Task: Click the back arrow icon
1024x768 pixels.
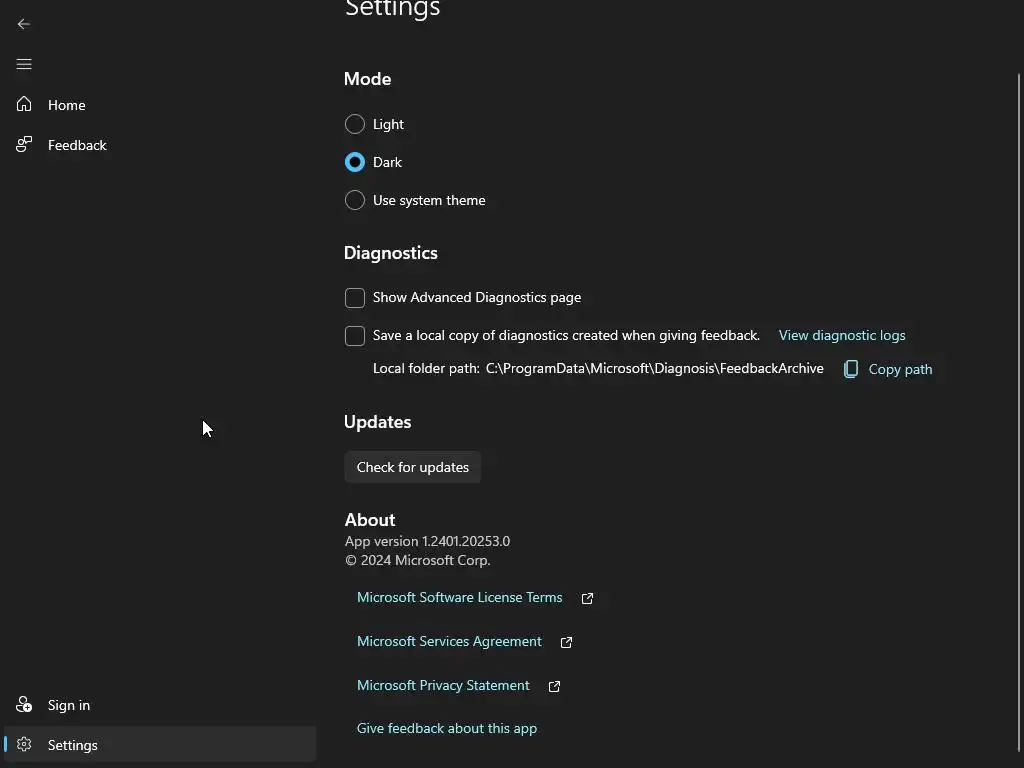Action: click(x=24, y=24)
